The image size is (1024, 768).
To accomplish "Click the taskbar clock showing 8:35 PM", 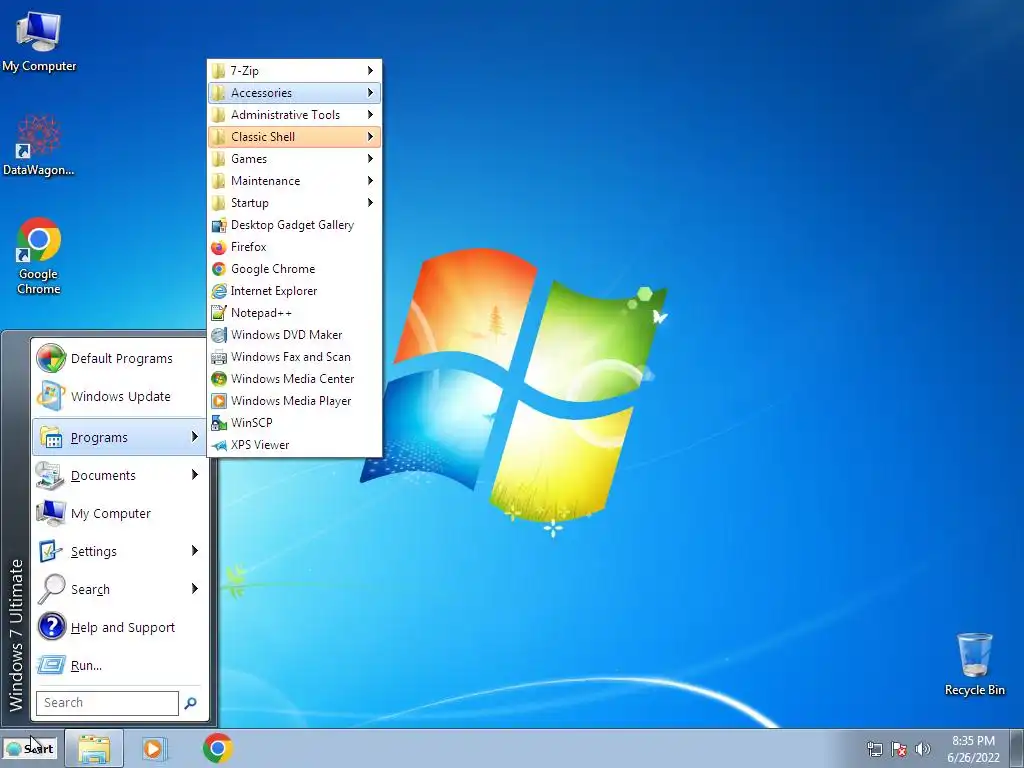I will point(973,749).
